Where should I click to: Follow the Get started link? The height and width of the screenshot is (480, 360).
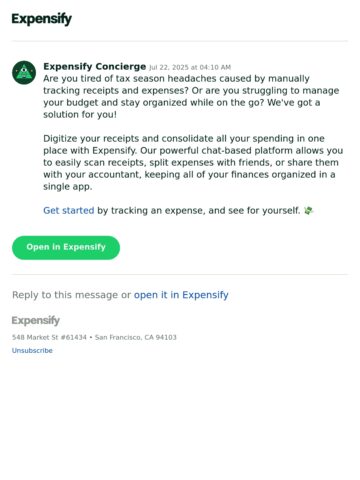click(x=69, y=211)
